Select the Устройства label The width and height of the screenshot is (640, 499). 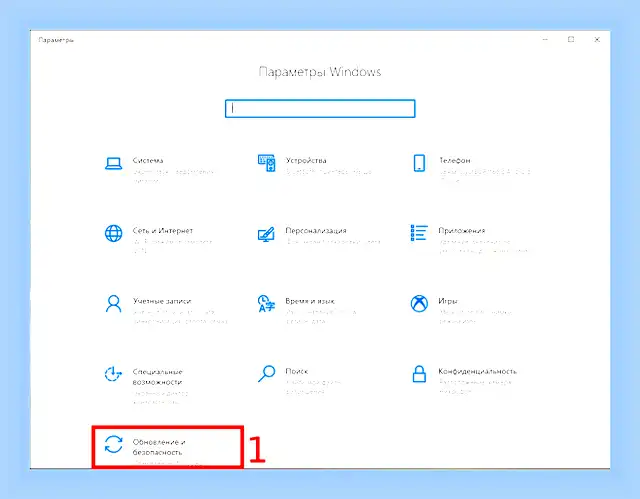306,160
